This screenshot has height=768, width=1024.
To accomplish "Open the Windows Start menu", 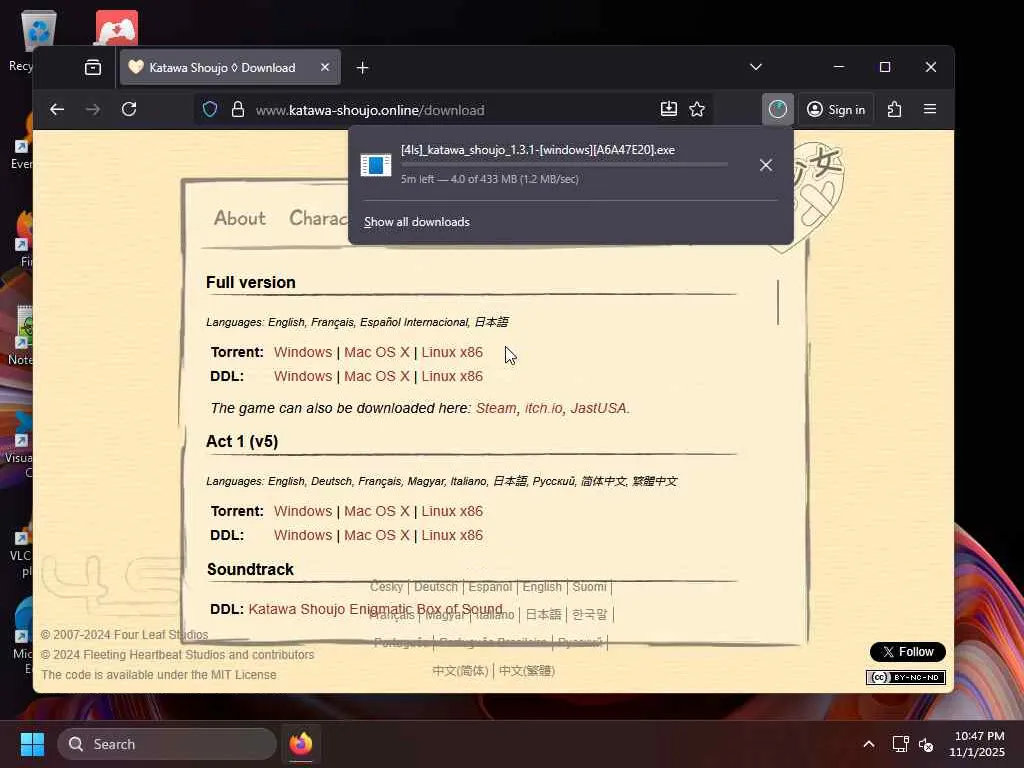I will (32, 744).
